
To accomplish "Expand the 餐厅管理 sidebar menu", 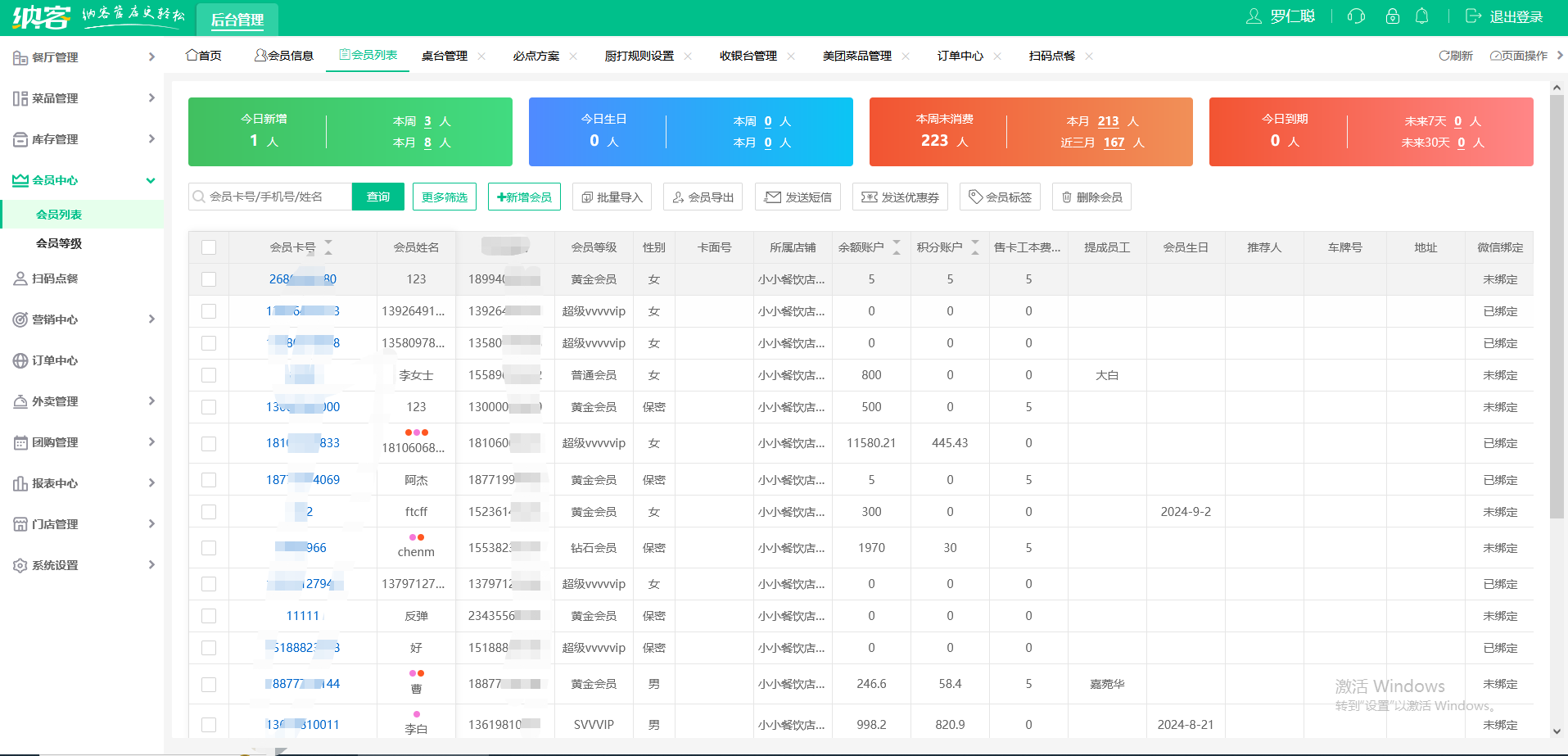I will tap(82, 57).
